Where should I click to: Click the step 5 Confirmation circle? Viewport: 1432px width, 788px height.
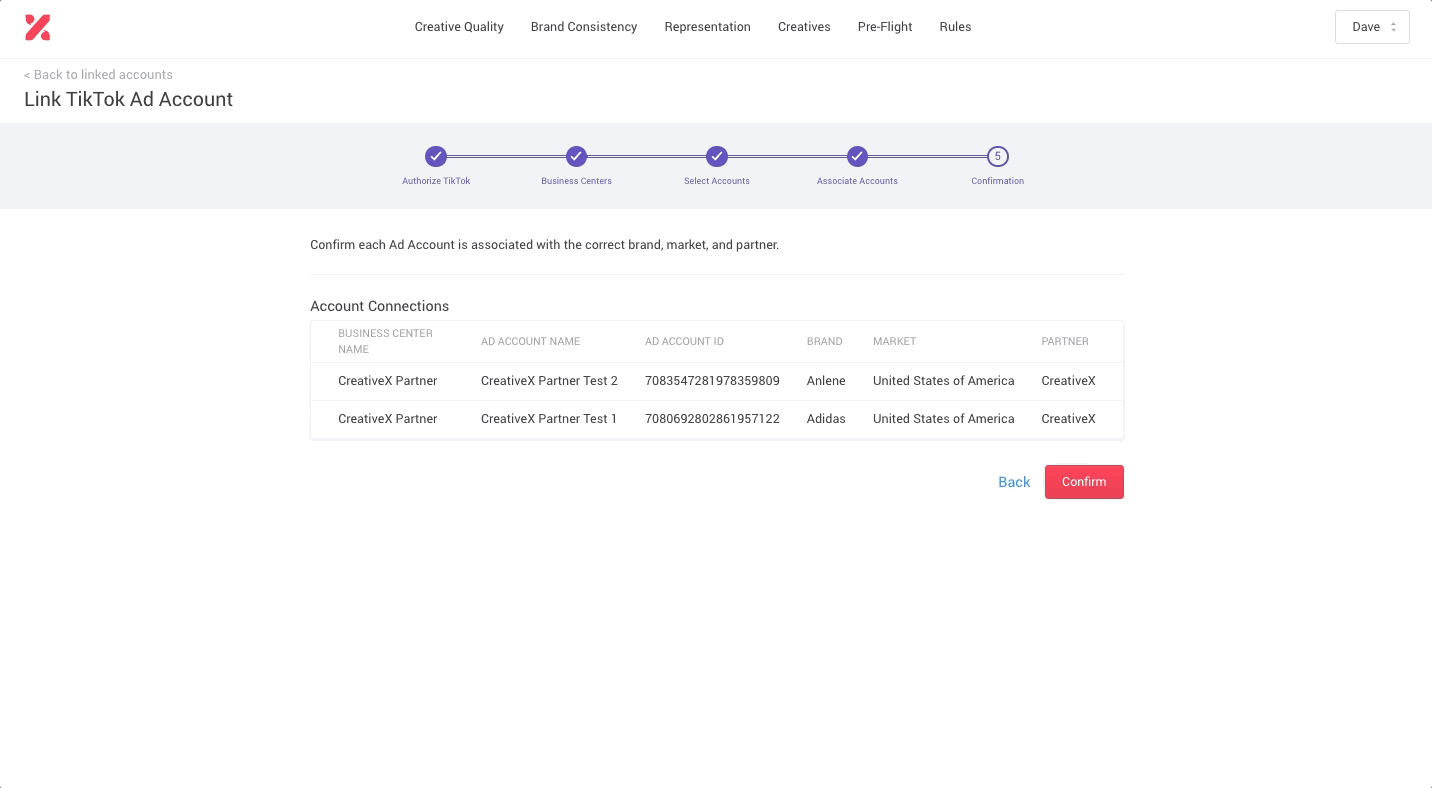(998, 156)
